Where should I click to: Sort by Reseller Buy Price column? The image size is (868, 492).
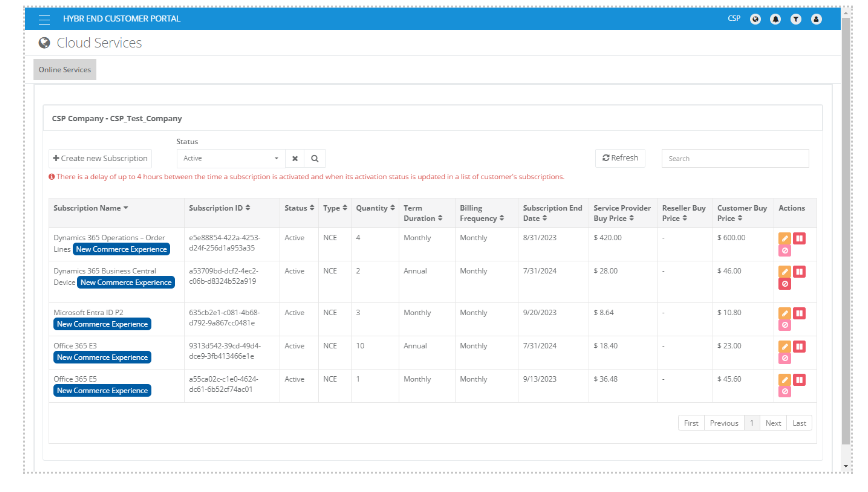pyautogui.click(x=684, y=213)
